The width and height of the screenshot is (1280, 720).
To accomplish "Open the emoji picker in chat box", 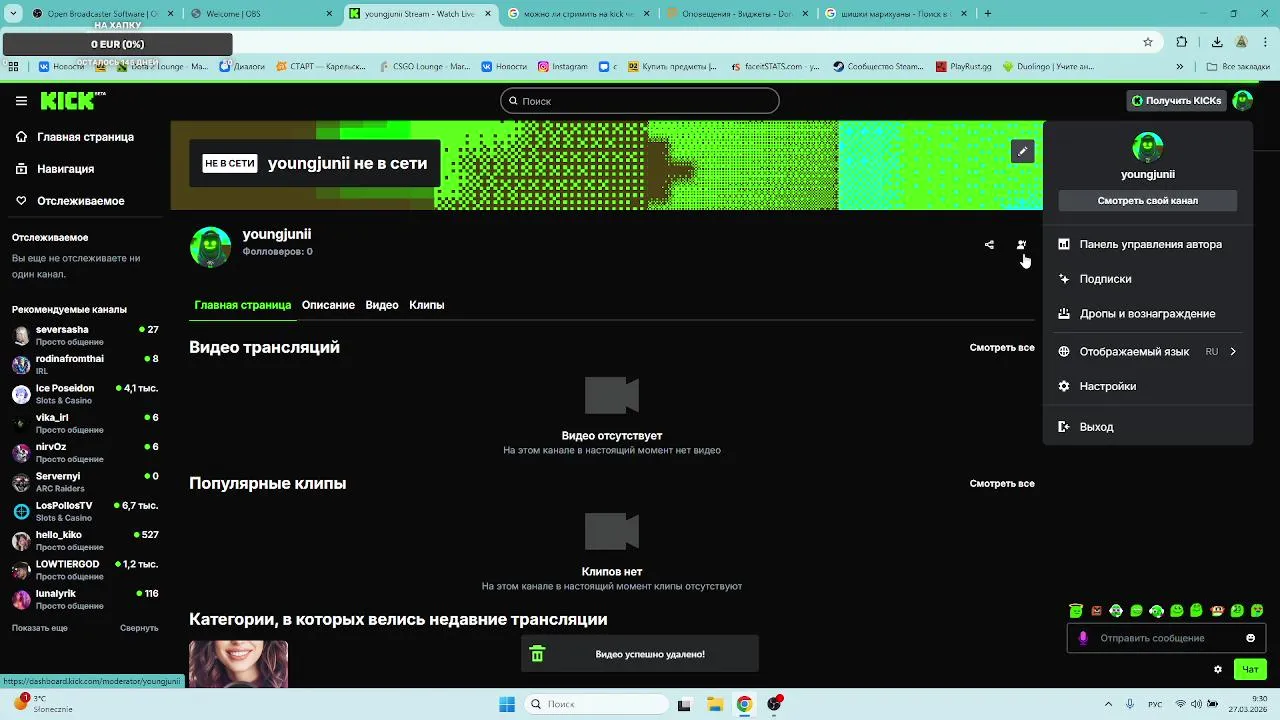I will [x=1250, y=638].
